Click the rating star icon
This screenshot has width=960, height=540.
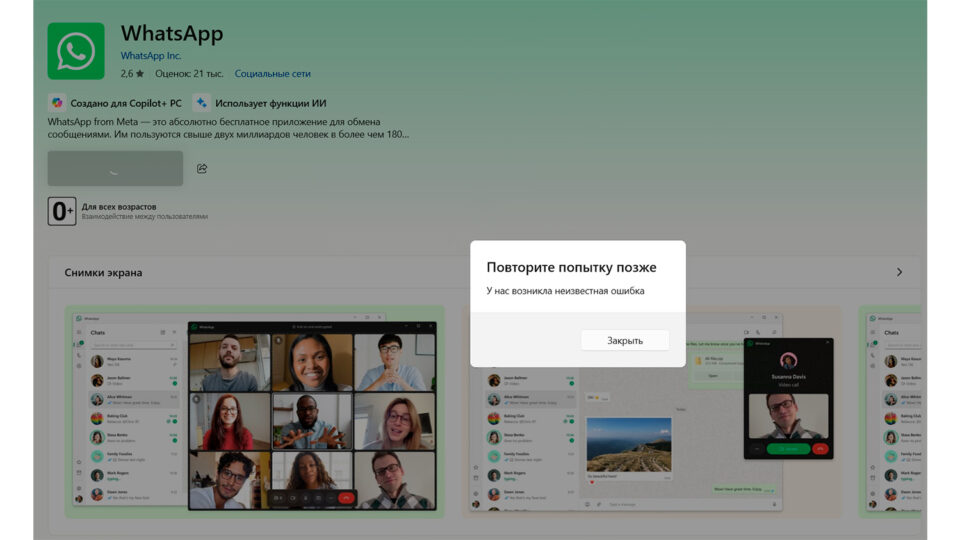[140, 73]
